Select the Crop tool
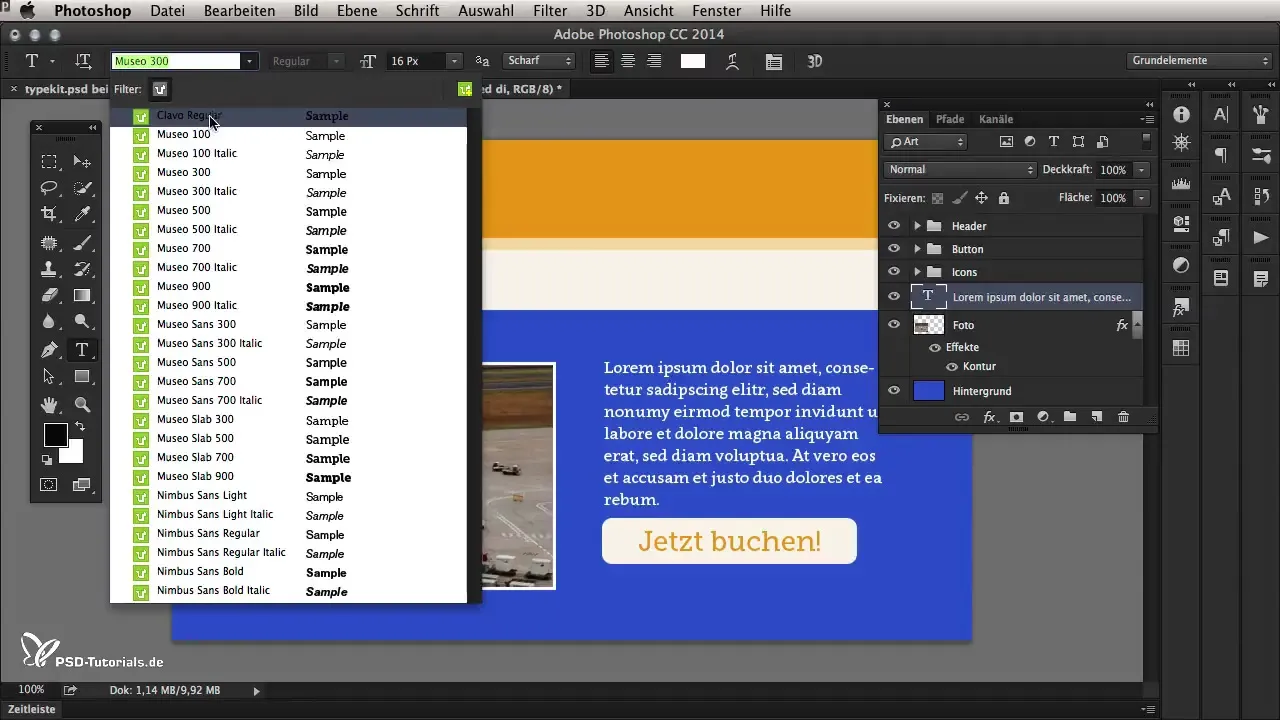Screen dimensions: 1280x720 pyautogui.click(x=48, y=214)
